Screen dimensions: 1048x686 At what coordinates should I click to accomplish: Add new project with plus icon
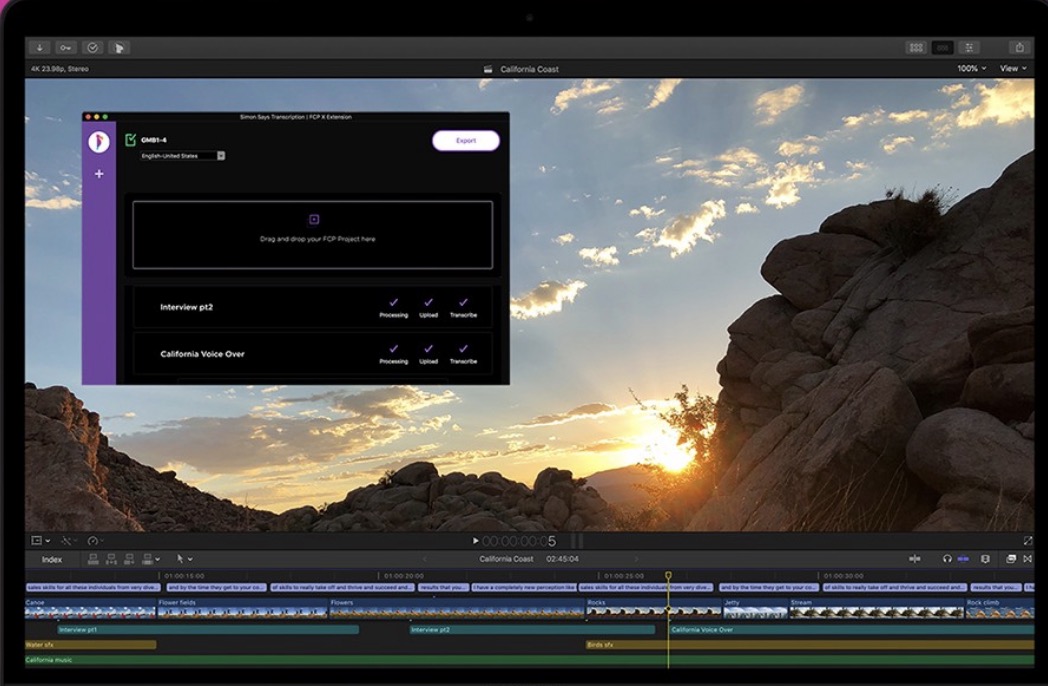coord(99,174)
